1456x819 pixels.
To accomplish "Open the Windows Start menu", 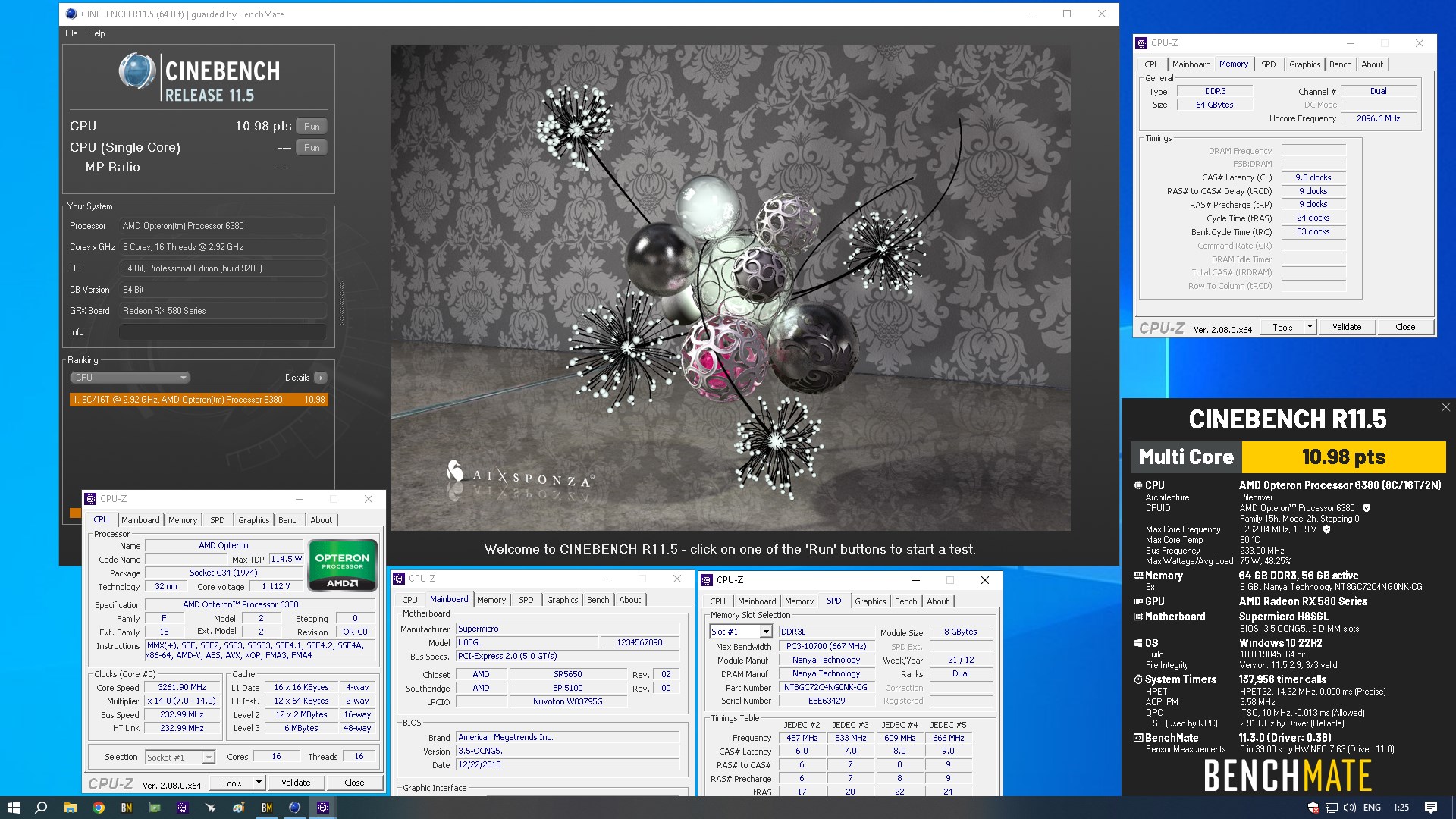I will (13, 808).
